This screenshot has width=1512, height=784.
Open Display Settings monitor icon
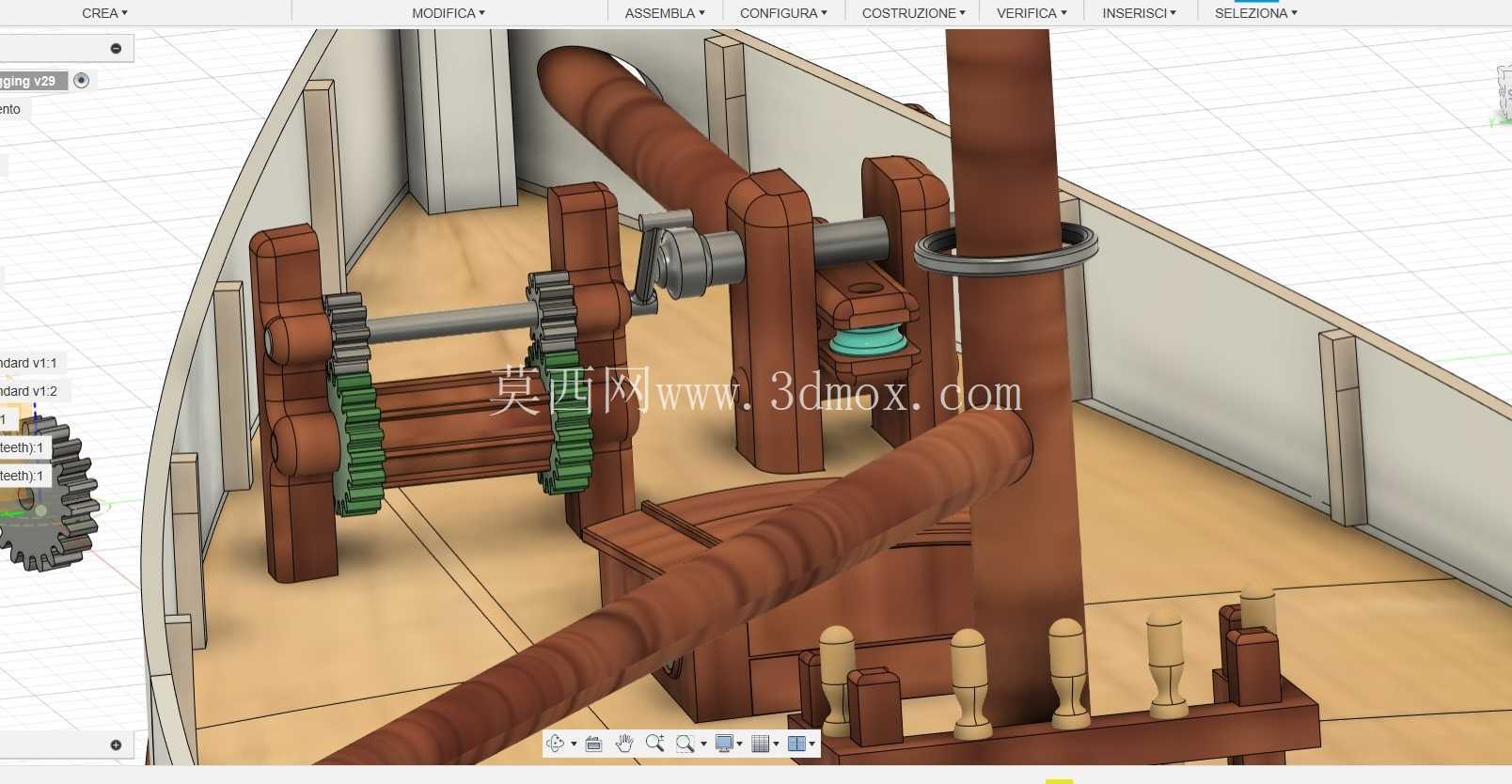[x=724, y=744]
